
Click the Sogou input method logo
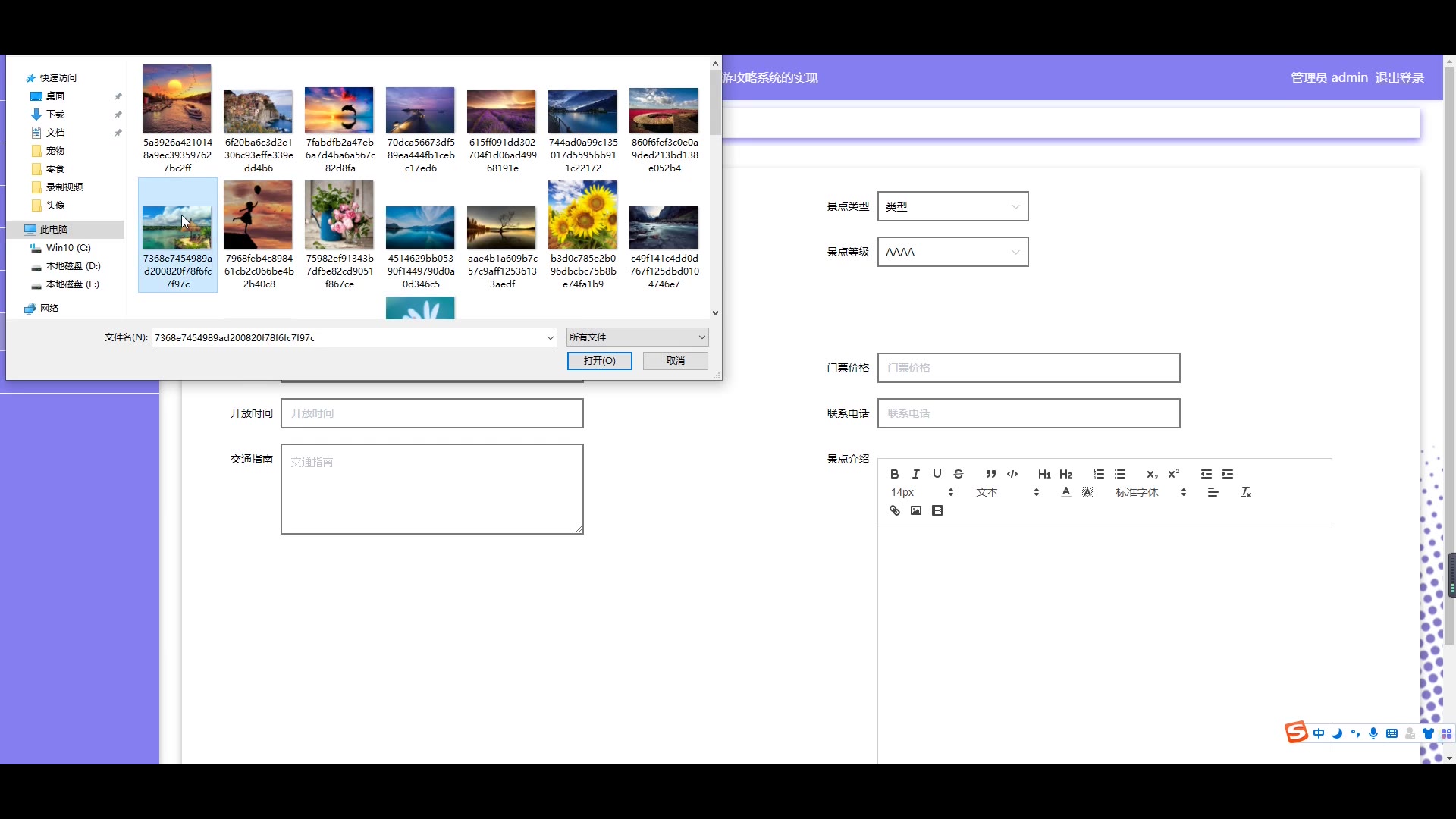coord(1296,733)
